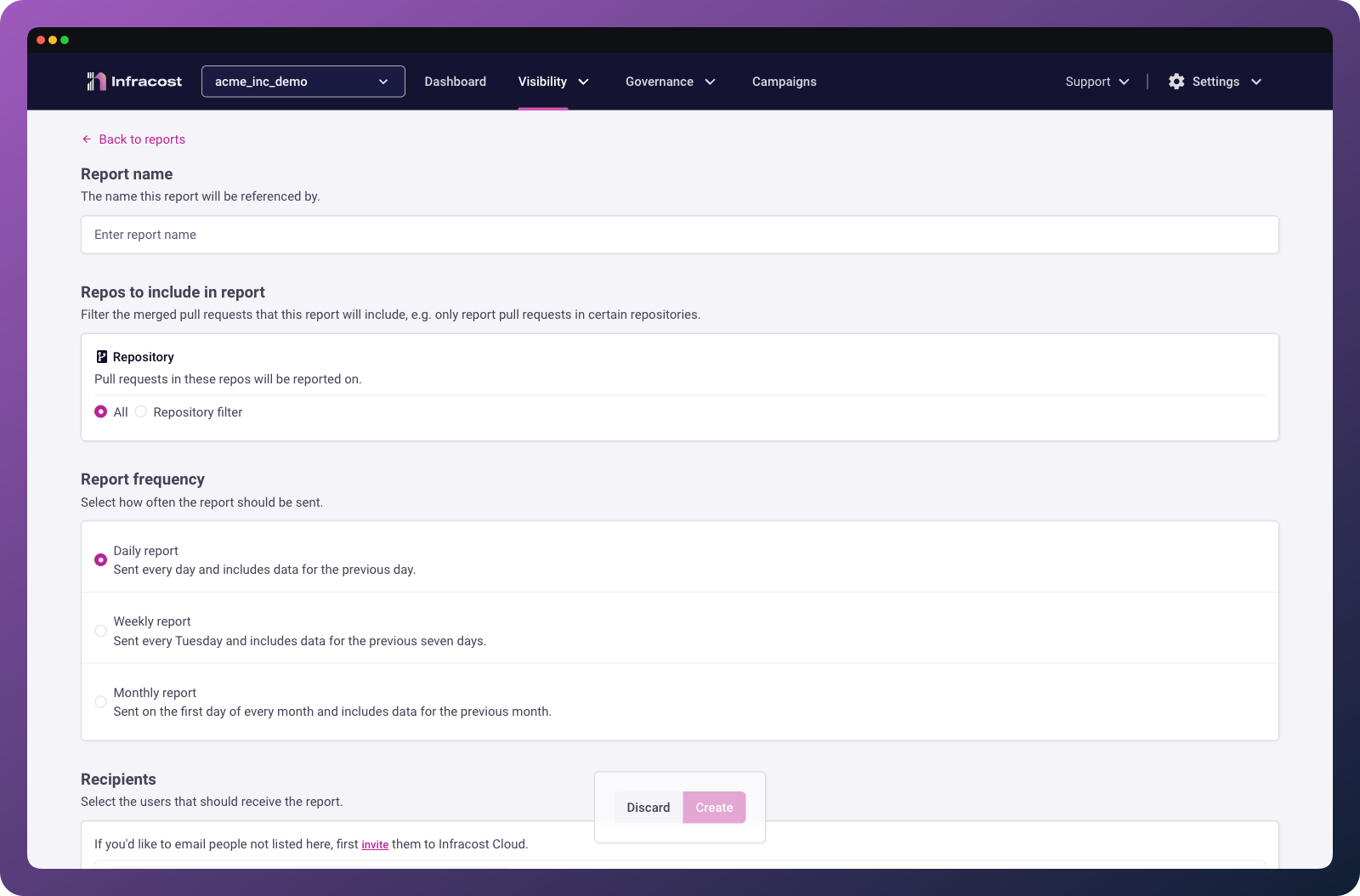The image size is (1360, 896).
Task: Select the All repositories radio button
Action: [100, 411]
